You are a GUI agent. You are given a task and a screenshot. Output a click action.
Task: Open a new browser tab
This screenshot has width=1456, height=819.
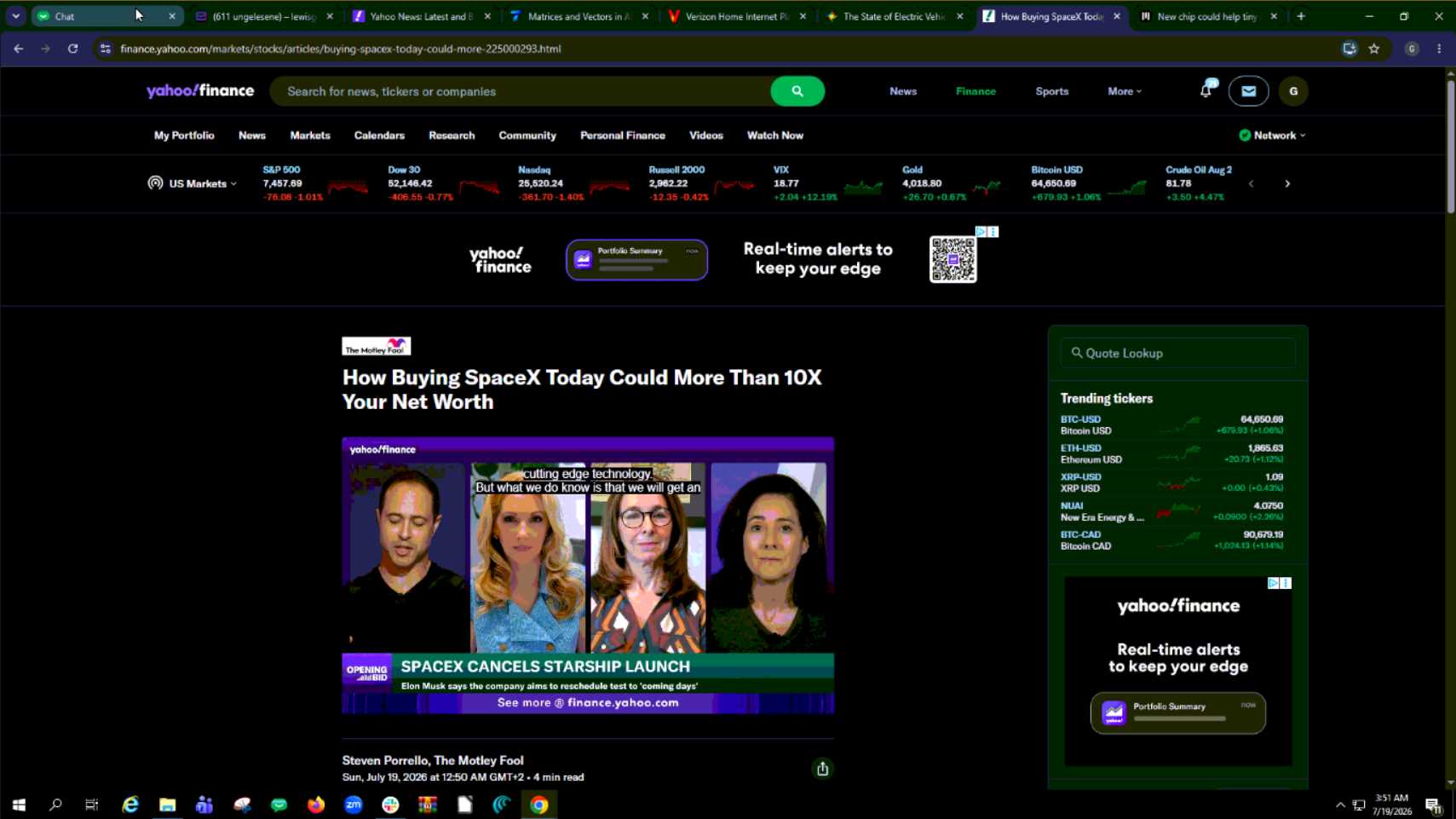1301,16
